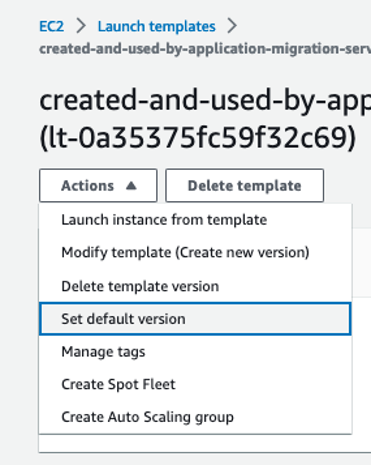The image size is (372, 466).
Task: Go to Launch templates breadcrumb
Action: 156,26
